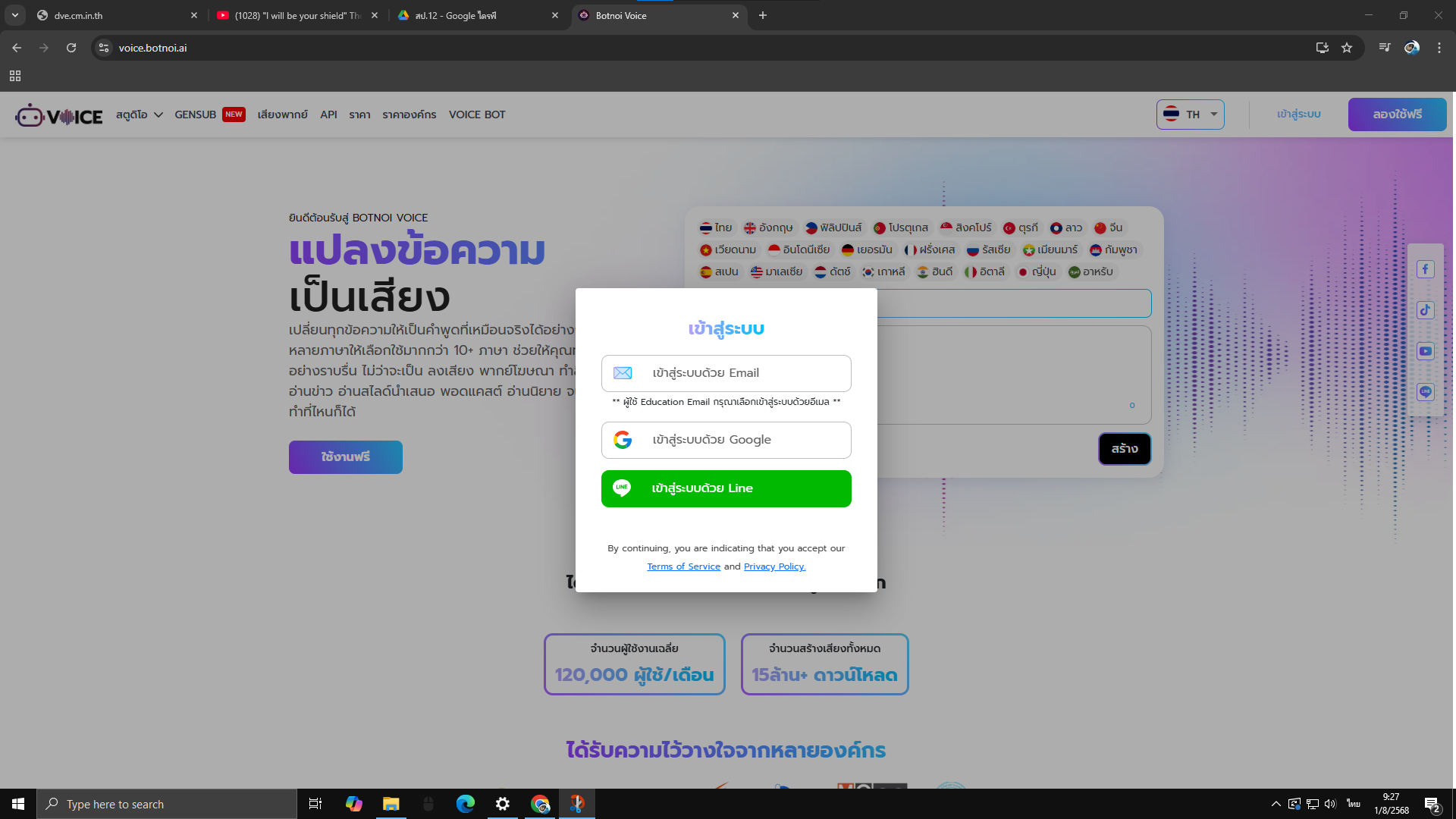The height and width of the screenshot is (819, 1456).
Task: Click the Botnoi Voice logo
Action: coord(59,115)
